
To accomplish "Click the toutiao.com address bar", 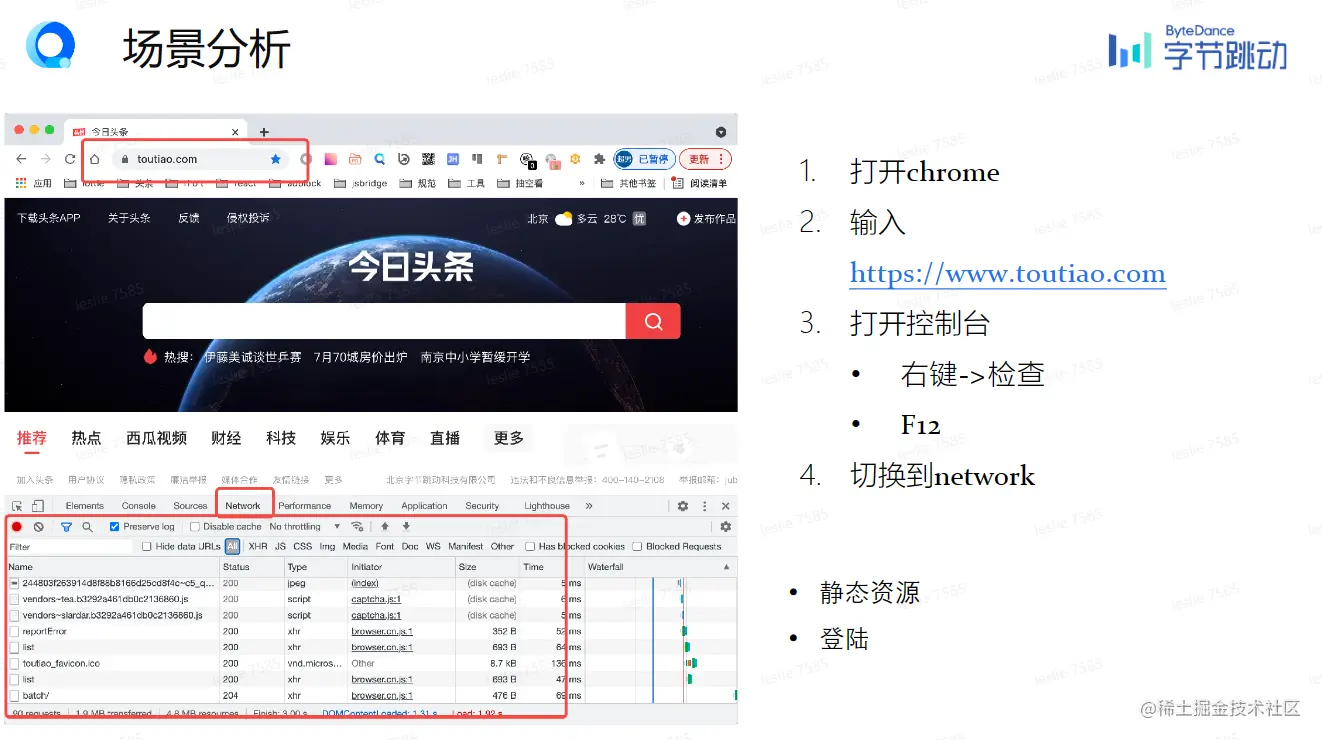I will 200,159.
